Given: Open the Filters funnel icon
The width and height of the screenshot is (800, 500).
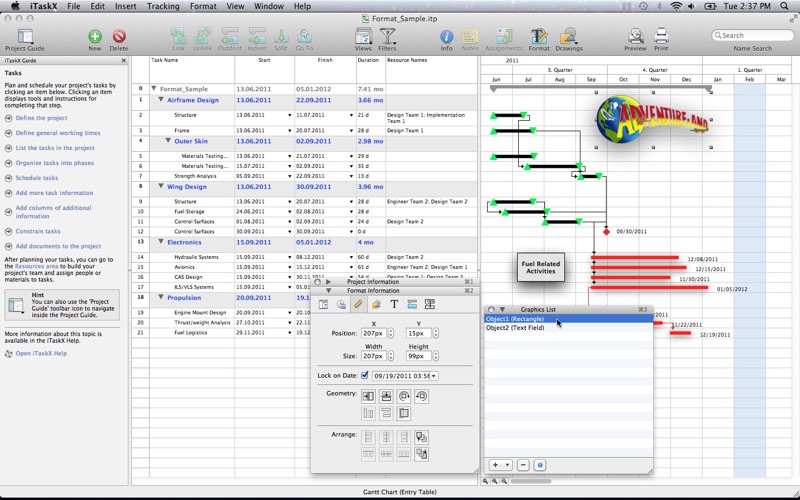Looking at the screenshot, I should (x=387, y=36).
